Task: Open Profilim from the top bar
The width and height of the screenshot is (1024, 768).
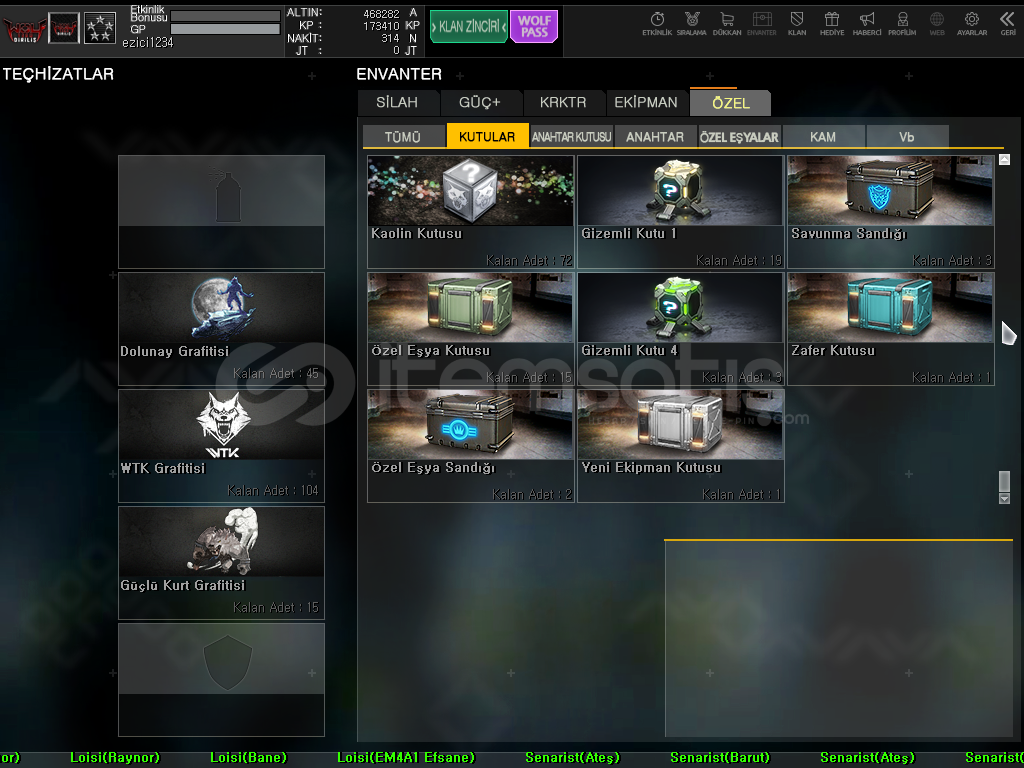Action: [x=902, y=22]
